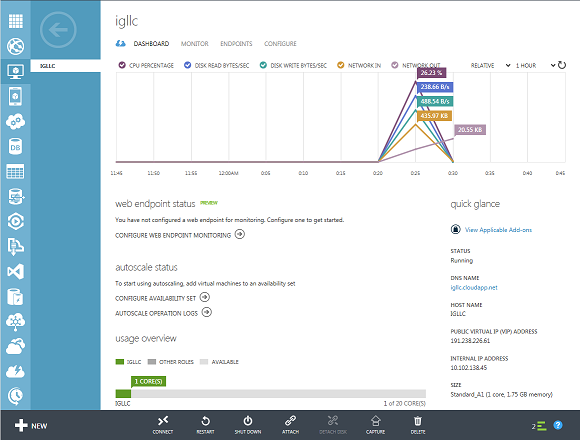Screen dimensions: 580x440
Task: Switch to the Dashboard tab
Action: pos(151,44)
